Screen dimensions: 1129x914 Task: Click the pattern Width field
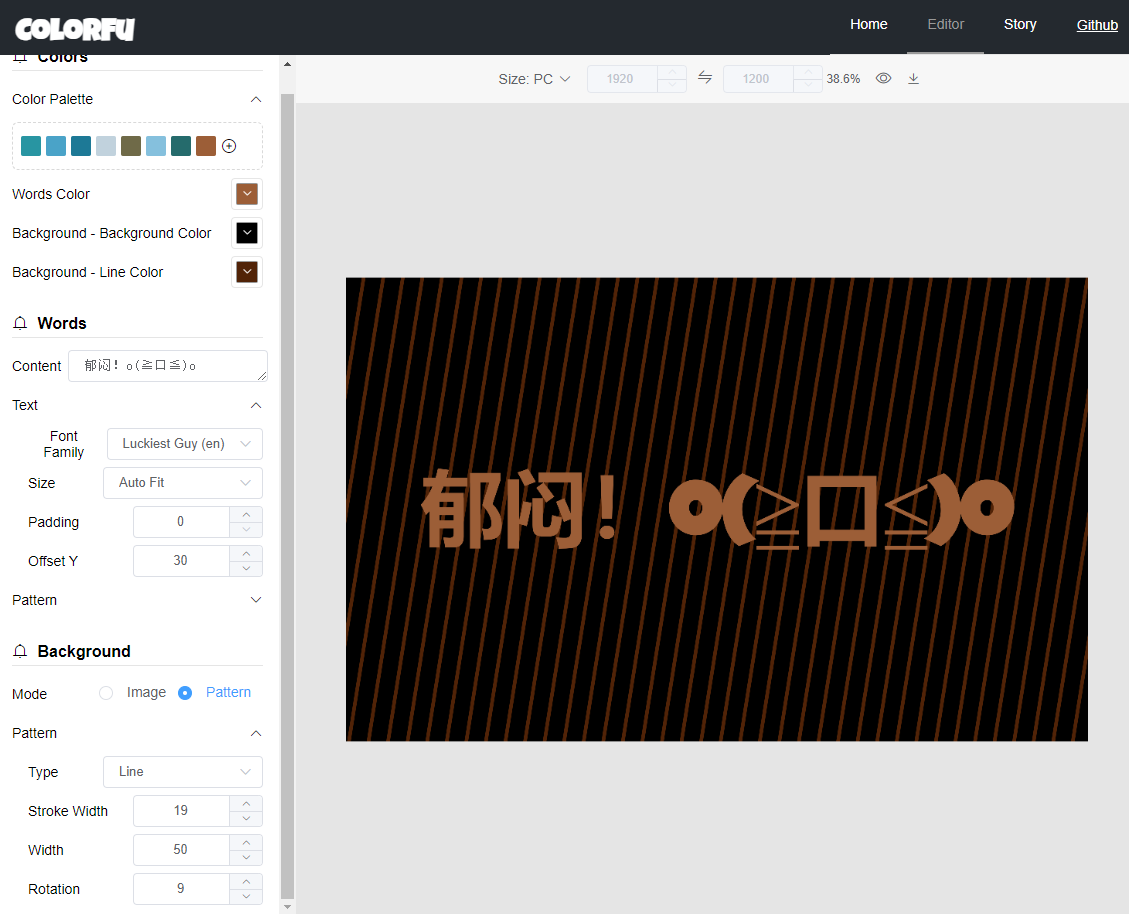[x=181, y=849]
